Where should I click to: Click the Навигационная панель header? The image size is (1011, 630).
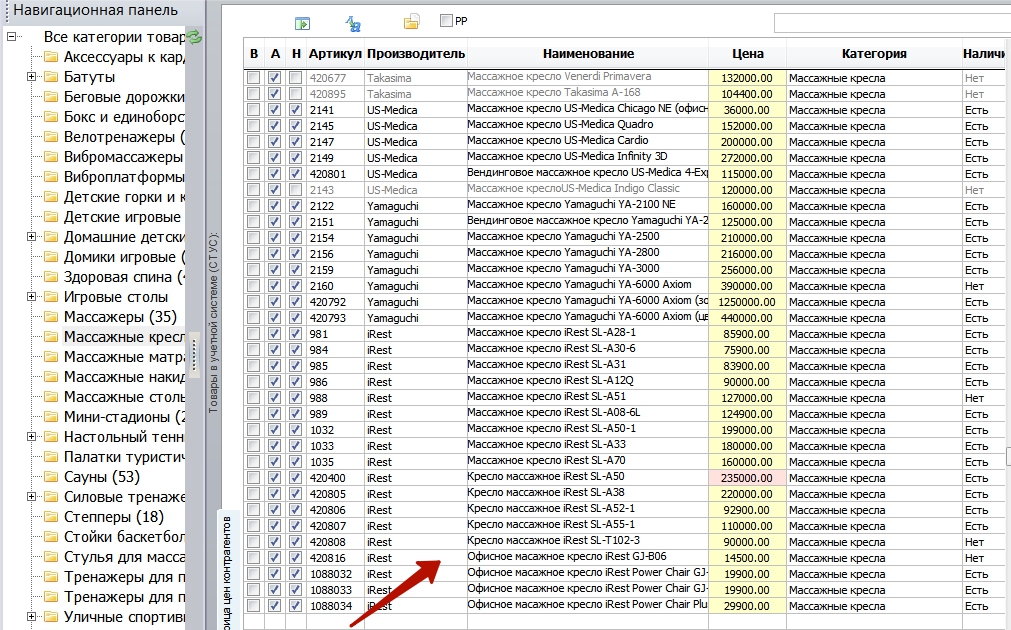coord(95,10)
